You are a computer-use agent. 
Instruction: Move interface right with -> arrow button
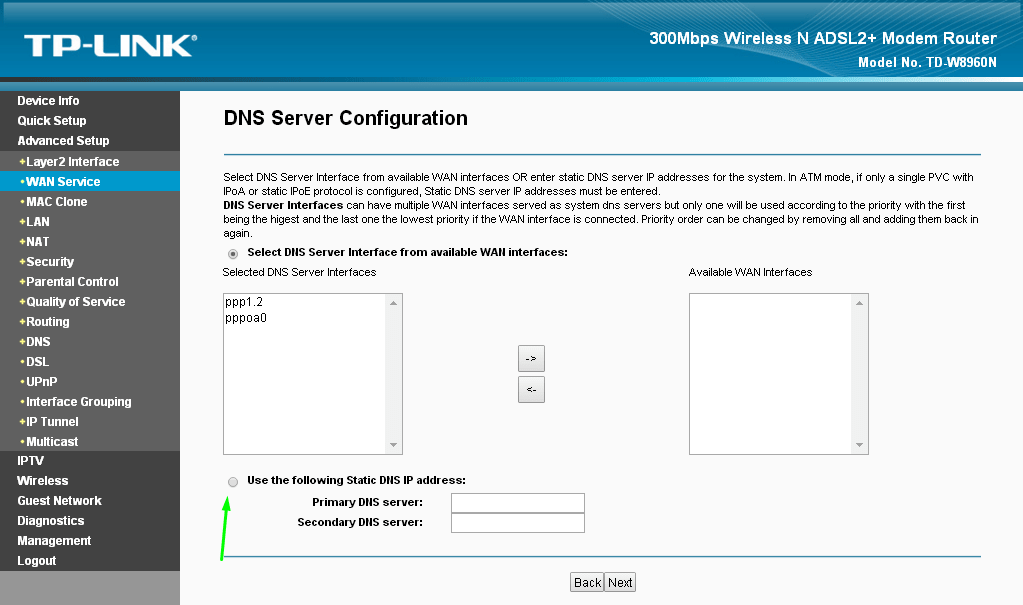click(x=531, y=358)
